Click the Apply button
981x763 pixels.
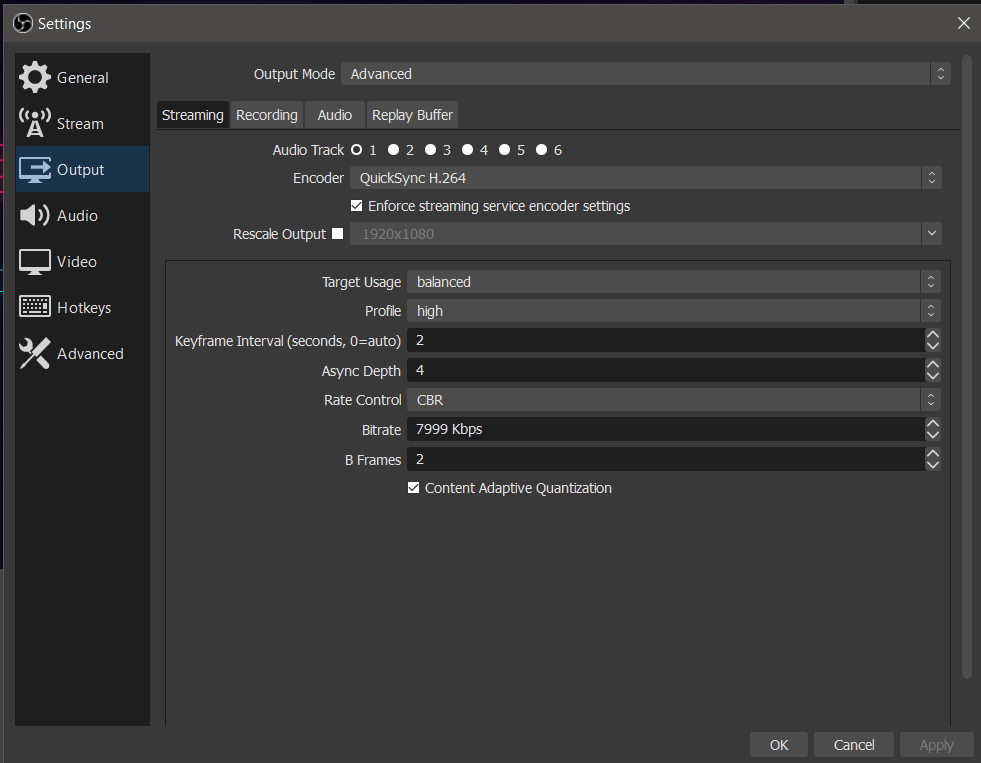coord(937,745)
